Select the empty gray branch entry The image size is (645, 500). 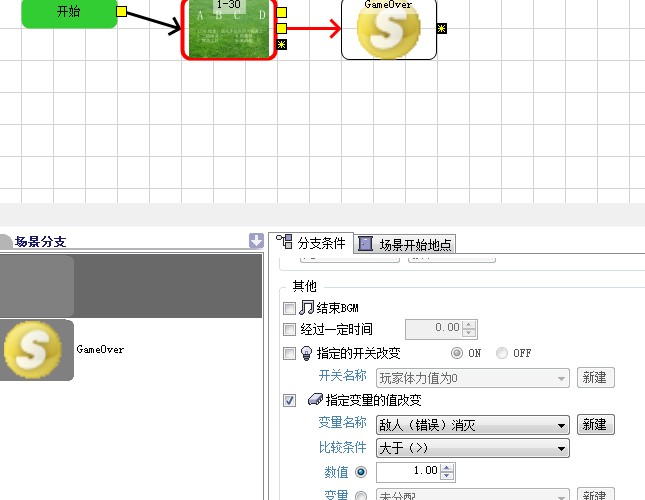pyautogui.click(x=131, y=286)
